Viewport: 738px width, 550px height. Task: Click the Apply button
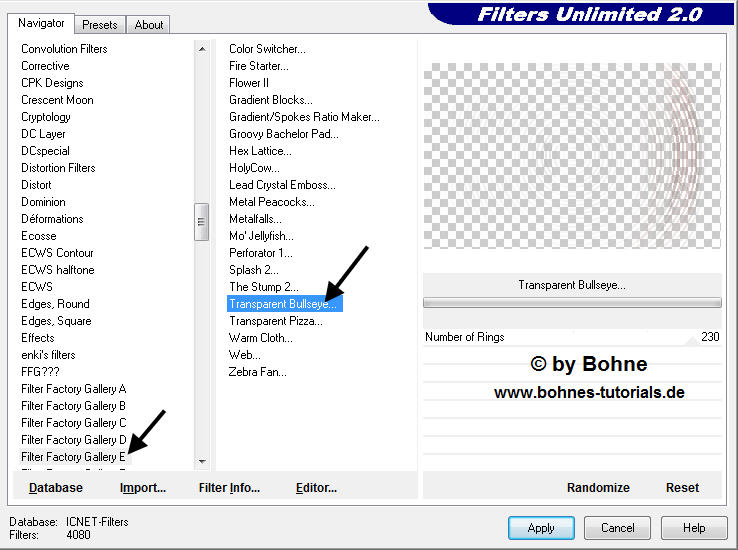pyautogui.click(x=541, y=527)
